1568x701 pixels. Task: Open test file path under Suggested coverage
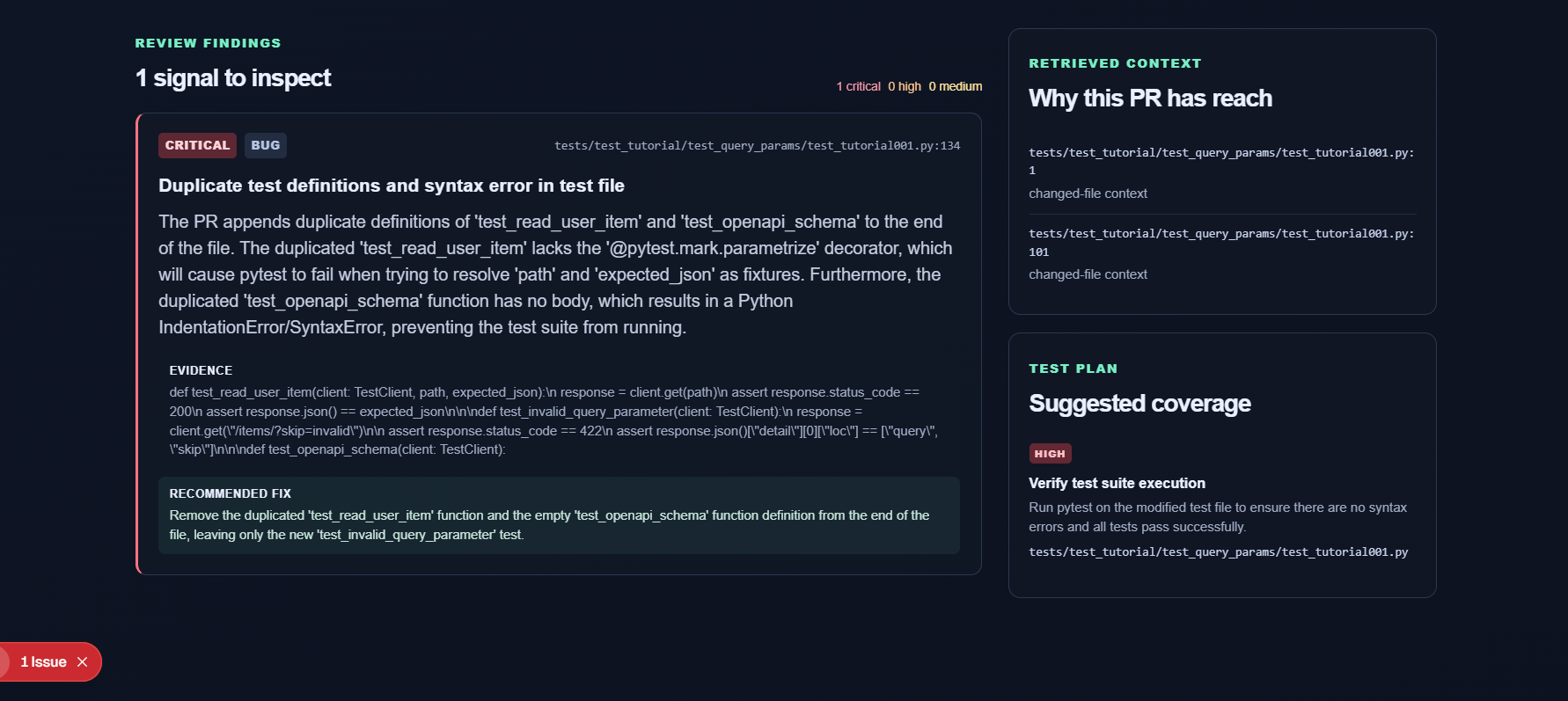(x=1219, y=552)
